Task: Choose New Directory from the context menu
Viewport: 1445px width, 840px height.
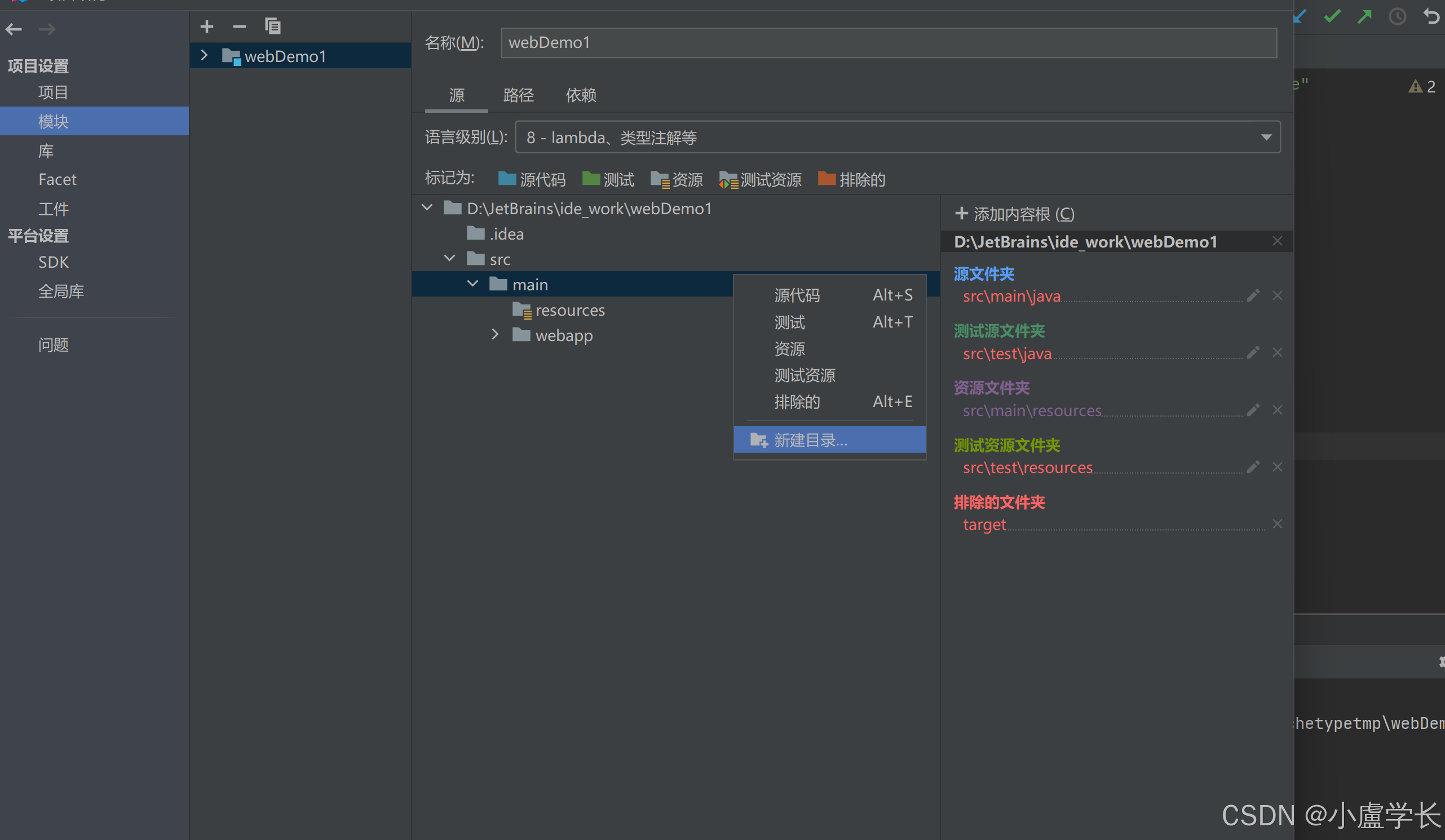Action: coord(829,440)
